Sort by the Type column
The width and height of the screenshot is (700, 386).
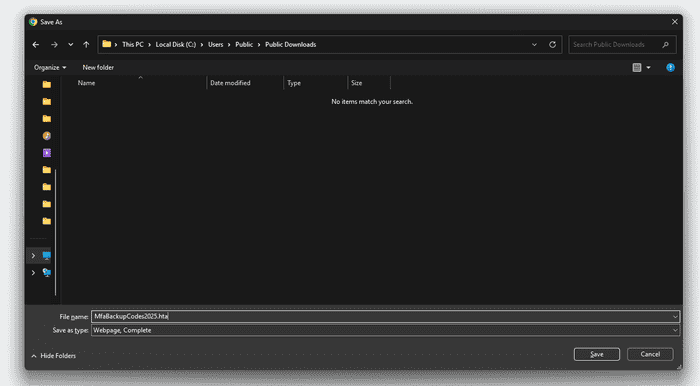(294, 83)
